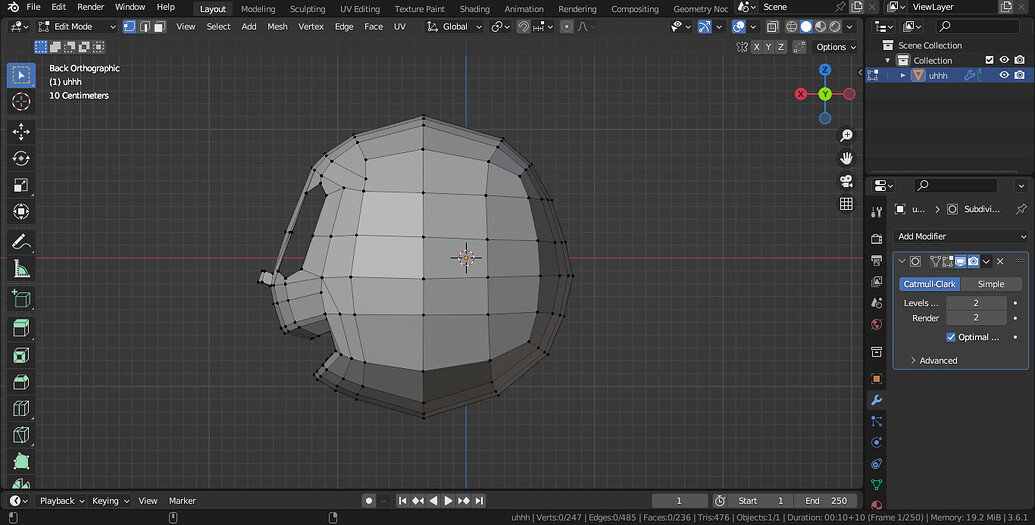
Task: Open the Render menu
Action: [90, 7]
